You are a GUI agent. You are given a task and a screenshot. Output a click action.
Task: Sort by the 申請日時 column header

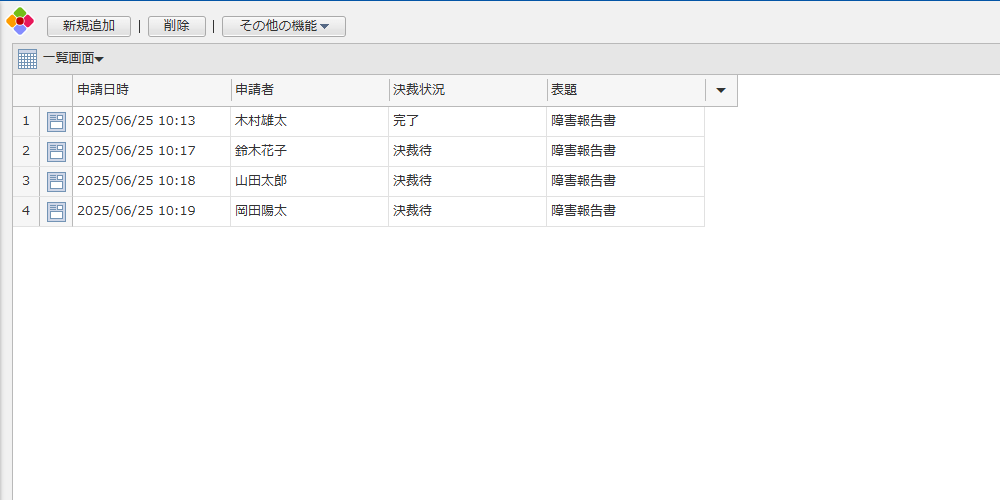(151, 90)
